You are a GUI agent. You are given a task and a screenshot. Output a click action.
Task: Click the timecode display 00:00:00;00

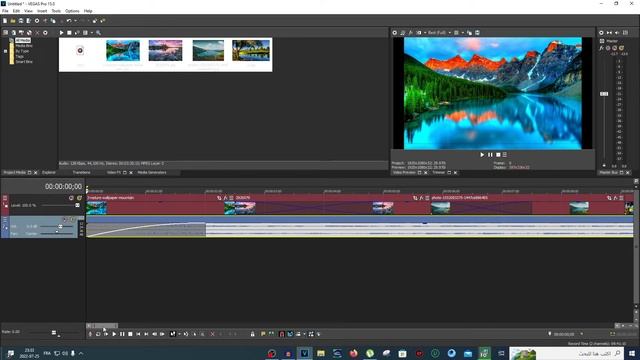[x=63, y=187]
